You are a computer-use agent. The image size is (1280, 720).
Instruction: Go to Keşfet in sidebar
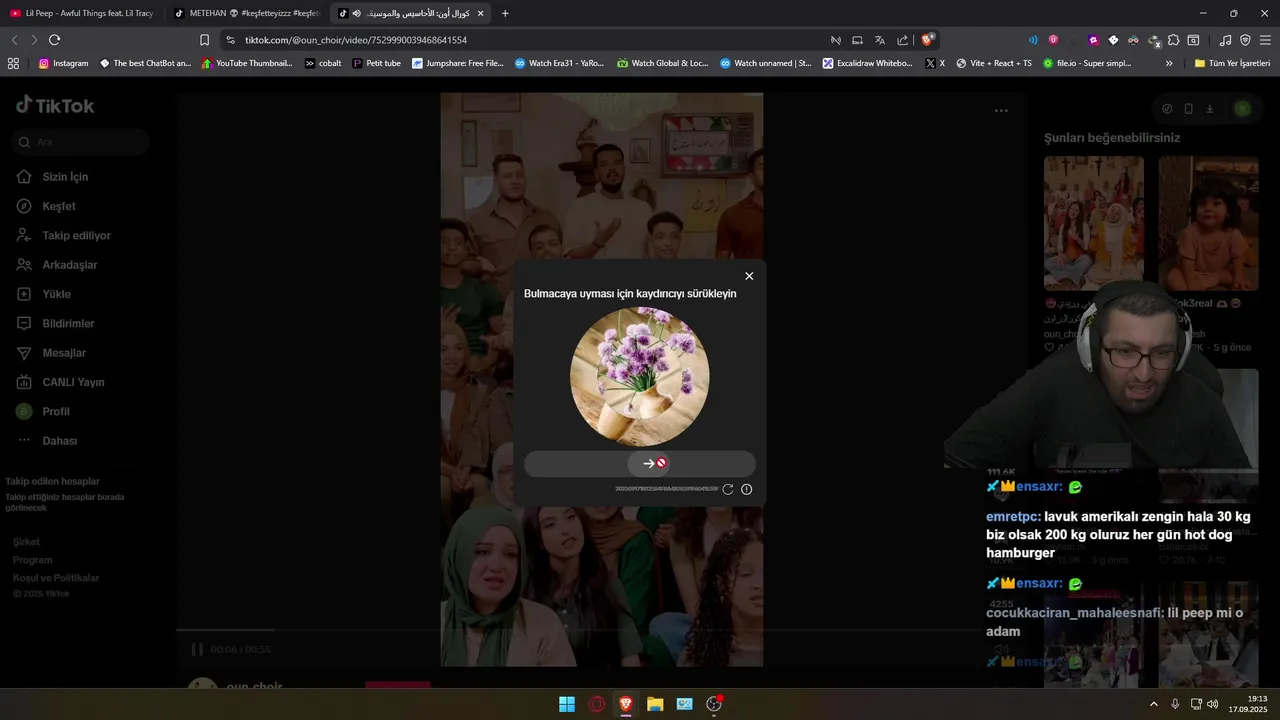click(x=59, y=206)
